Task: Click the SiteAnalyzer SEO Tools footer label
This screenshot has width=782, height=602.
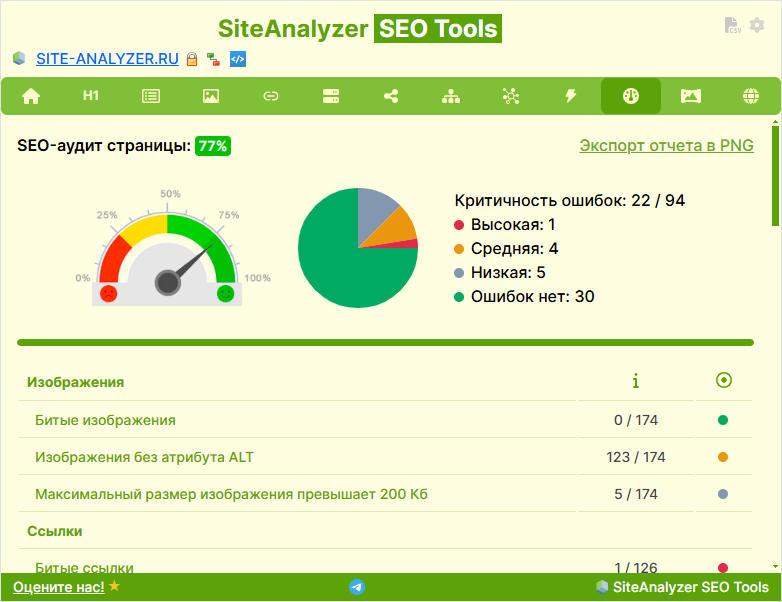Action: click(x=683, y=587)
